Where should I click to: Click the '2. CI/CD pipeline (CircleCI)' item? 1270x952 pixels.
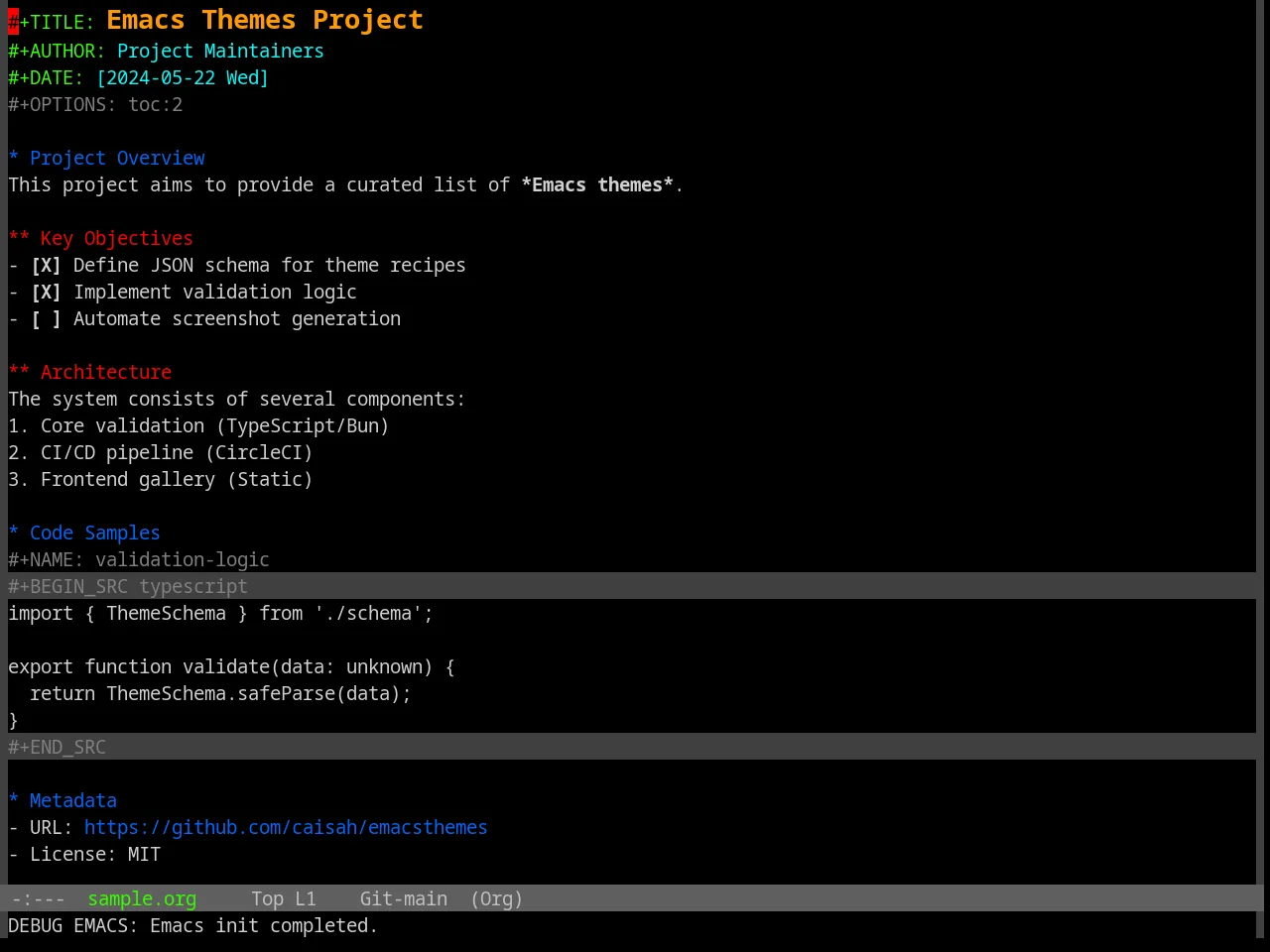(161, 452)
